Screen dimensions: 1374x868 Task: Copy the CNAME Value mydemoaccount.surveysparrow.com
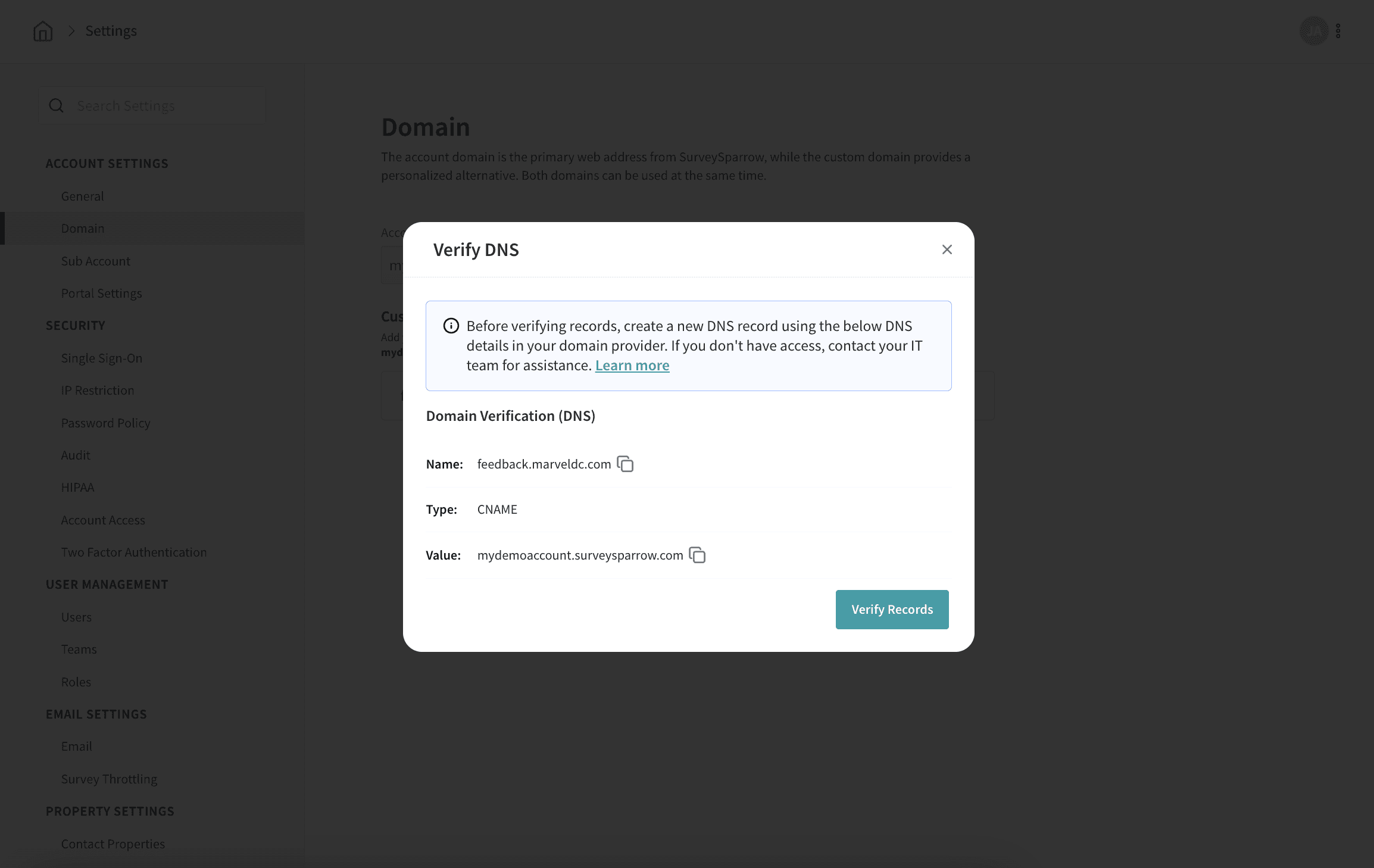[x=697, y=554]
